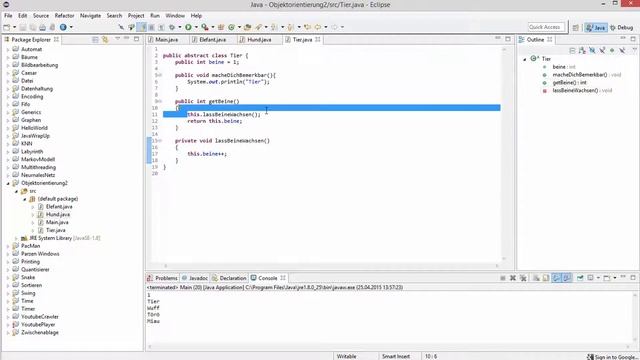
Task: Click the Back navigation arrow icon
Action: (318, 27)
